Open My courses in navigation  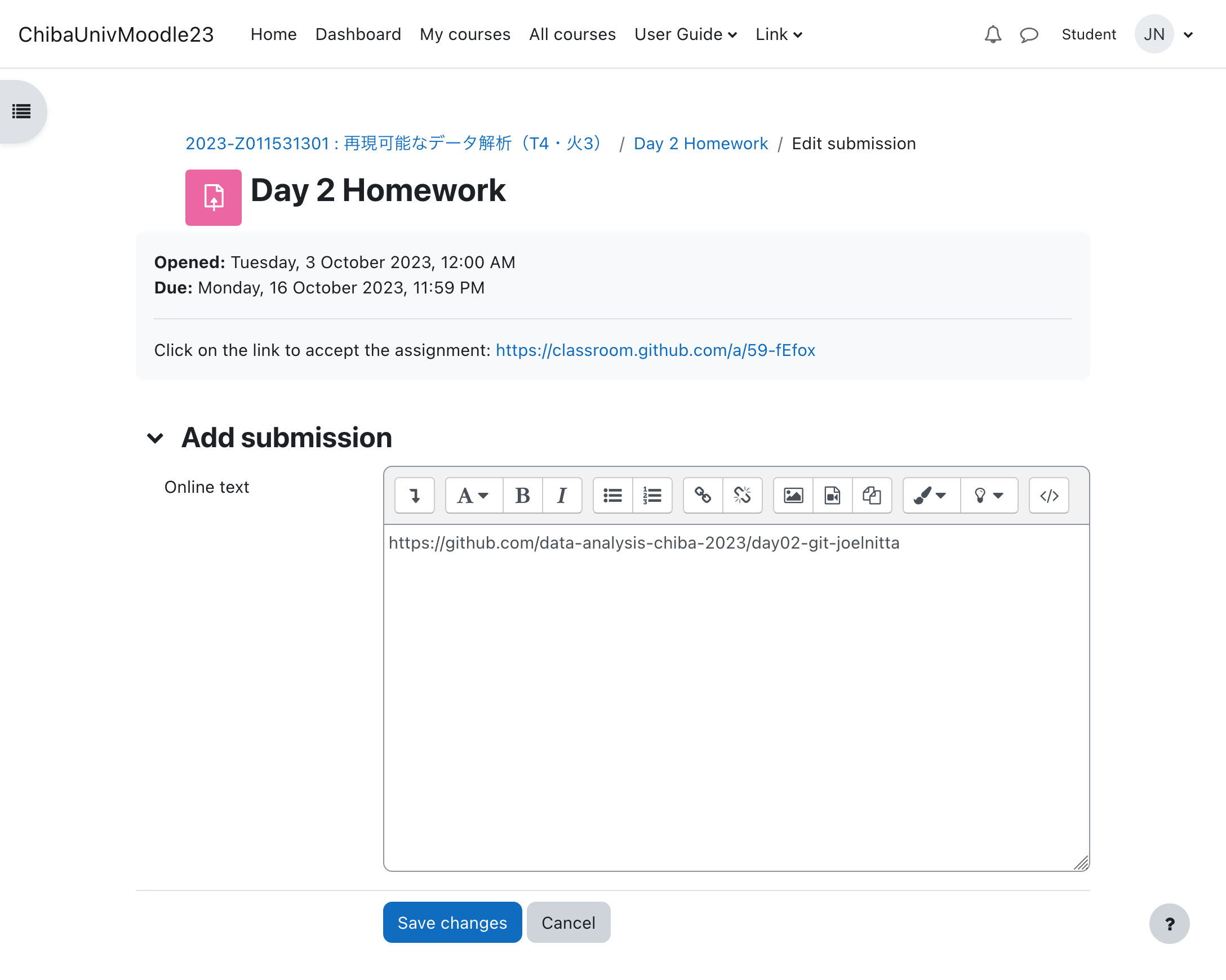[x=465, y=35]
